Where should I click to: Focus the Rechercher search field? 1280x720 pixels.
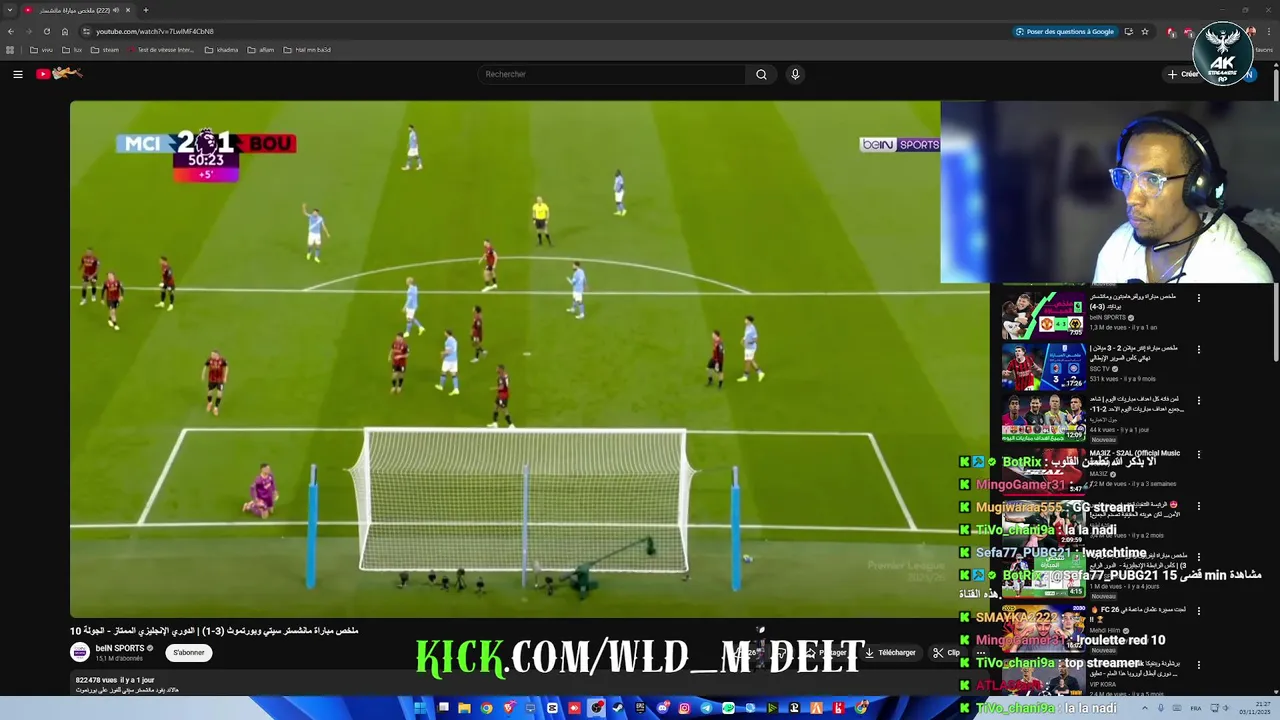(612, 74)
